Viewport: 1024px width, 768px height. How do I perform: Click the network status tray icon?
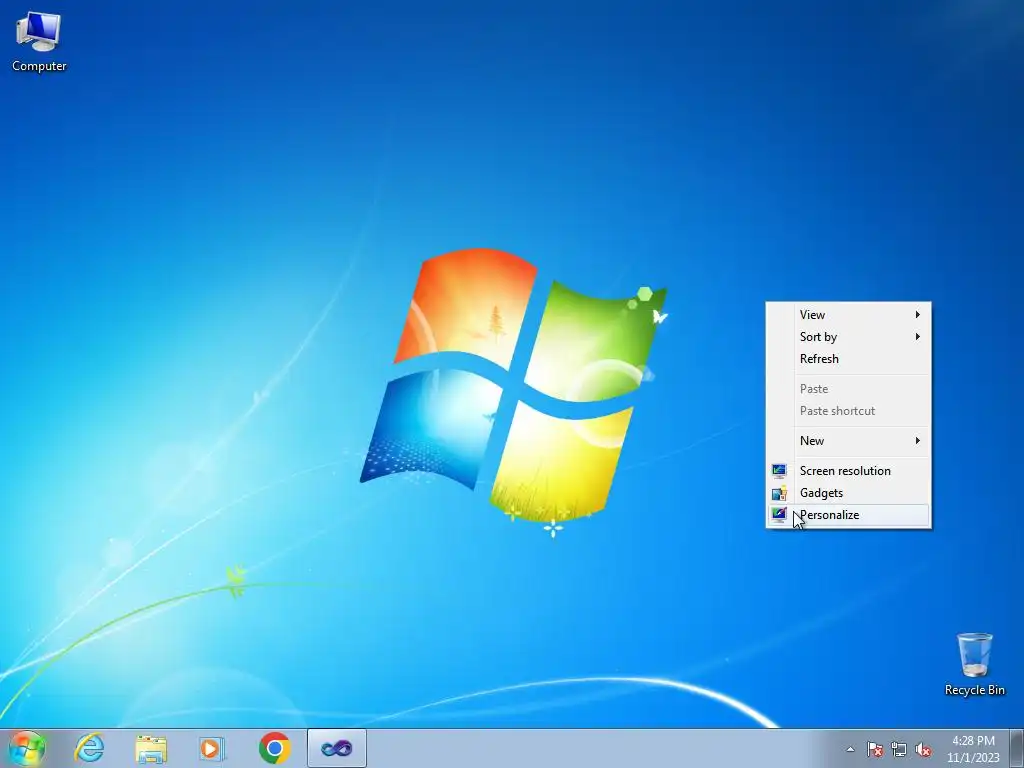(x=899, y=749)
